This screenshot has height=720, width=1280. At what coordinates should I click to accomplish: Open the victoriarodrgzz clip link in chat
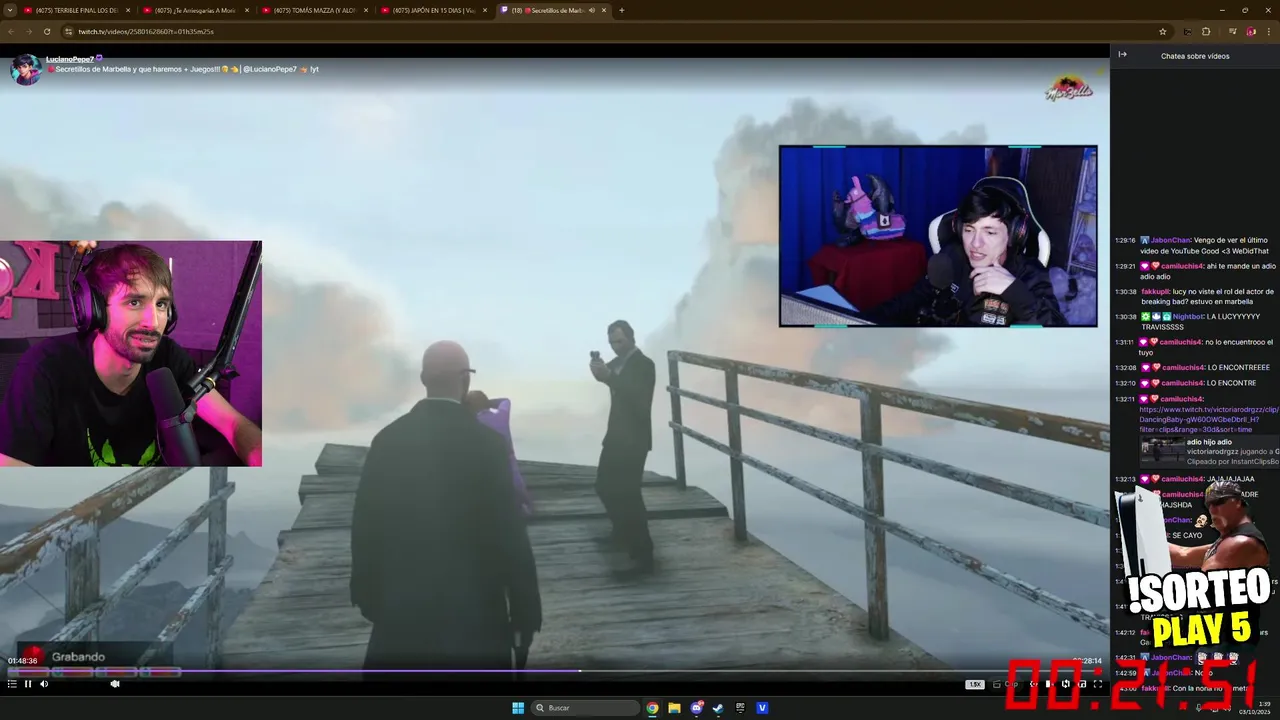click(1208, 419)
